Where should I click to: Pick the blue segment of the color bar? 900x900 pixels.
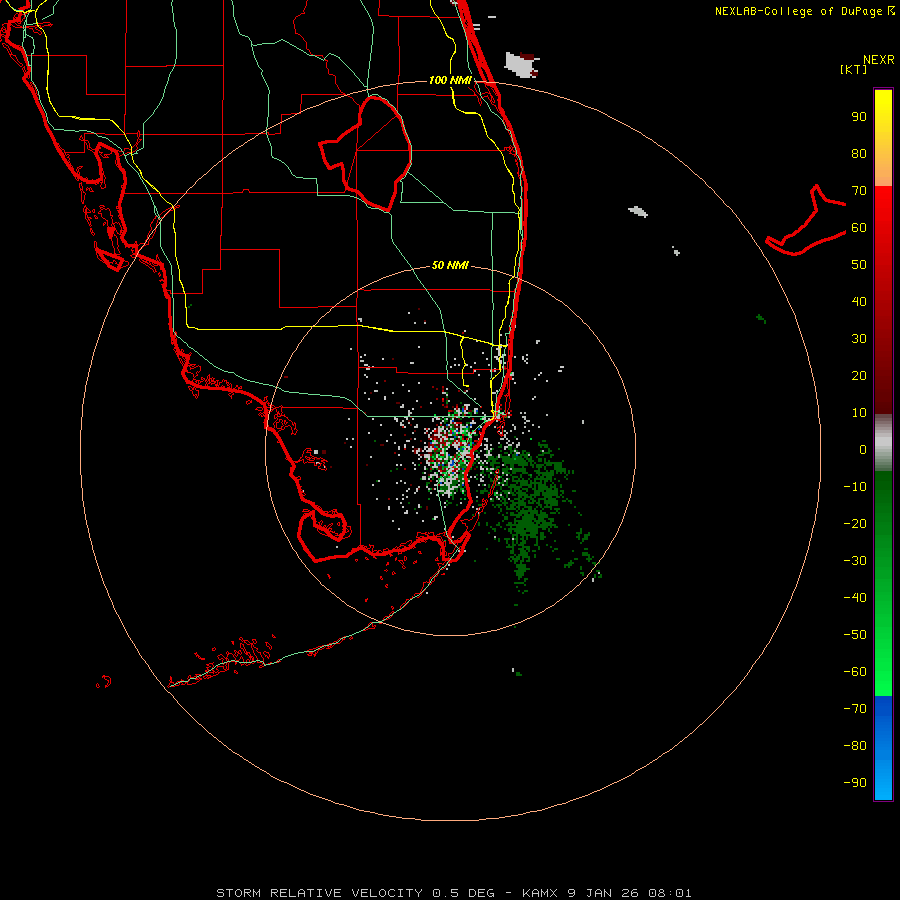click(883, 748)
